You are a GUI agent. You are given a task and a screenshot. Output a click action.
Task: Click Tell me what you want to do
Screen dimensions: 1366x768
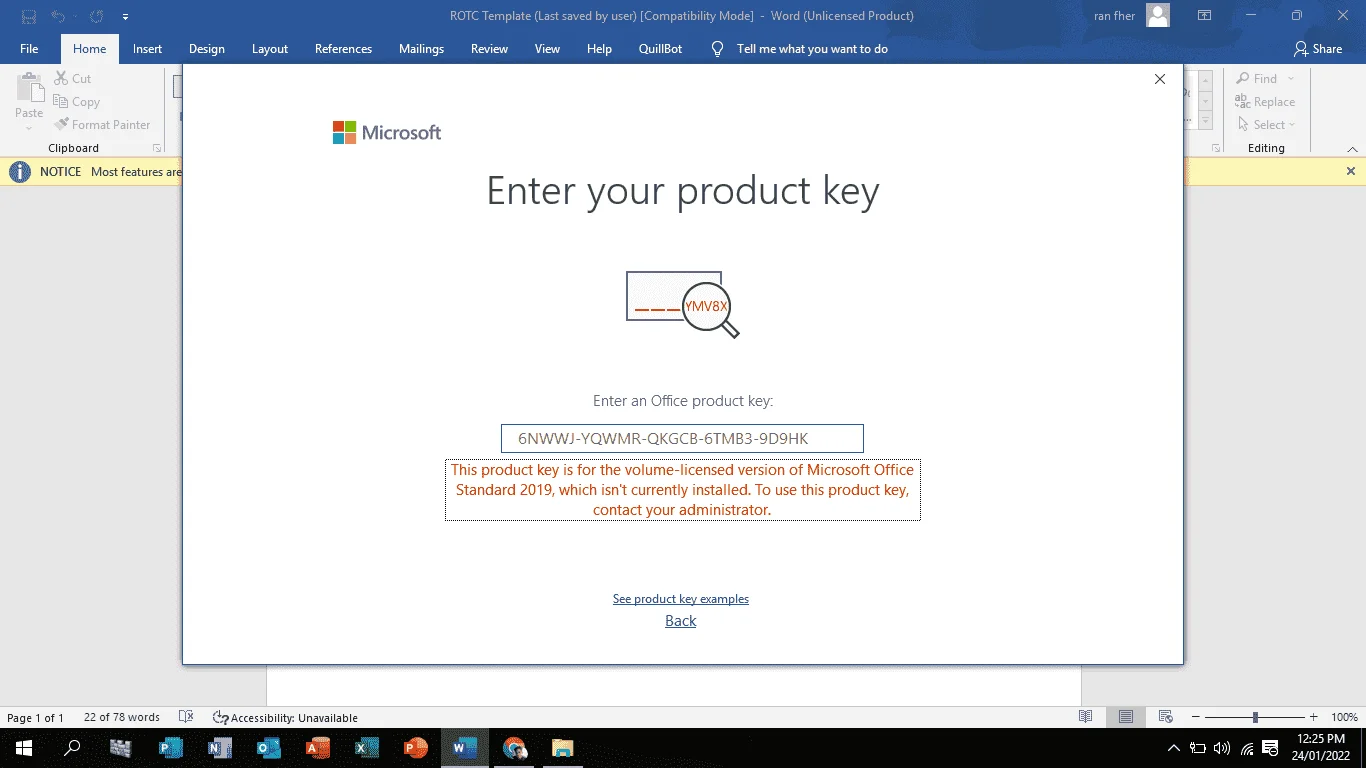pyautogui.click(x=812, y=49)
